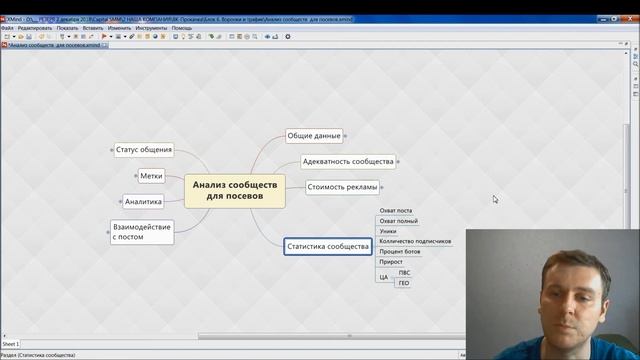Click the gear settings toolbar icon

288,37
